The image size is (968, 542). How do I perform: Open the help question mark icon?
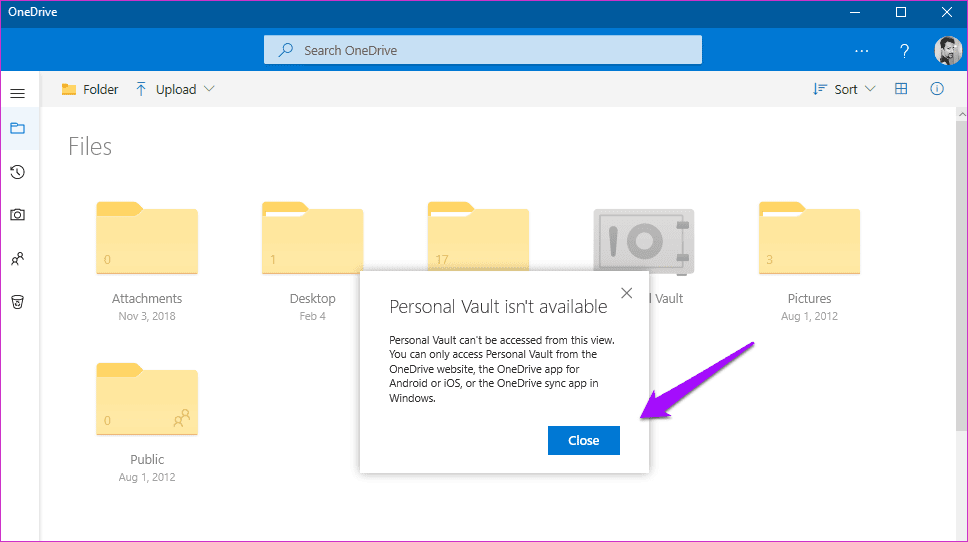coord(904,51)
